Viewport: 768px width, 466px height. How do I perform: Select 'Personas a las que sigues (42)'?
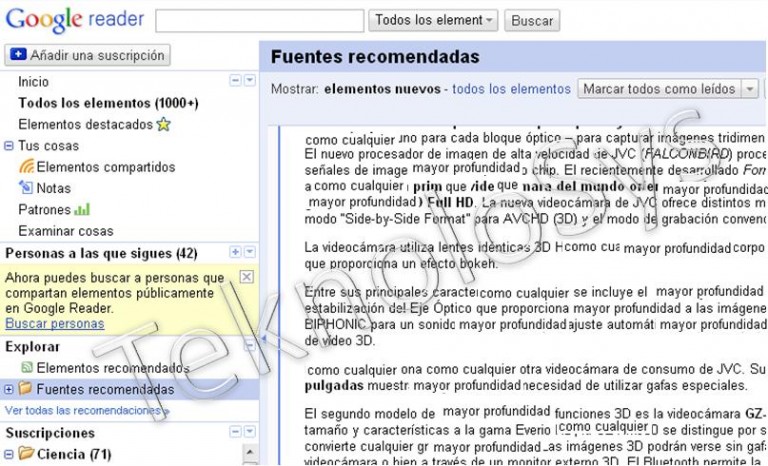coord(101,253)
